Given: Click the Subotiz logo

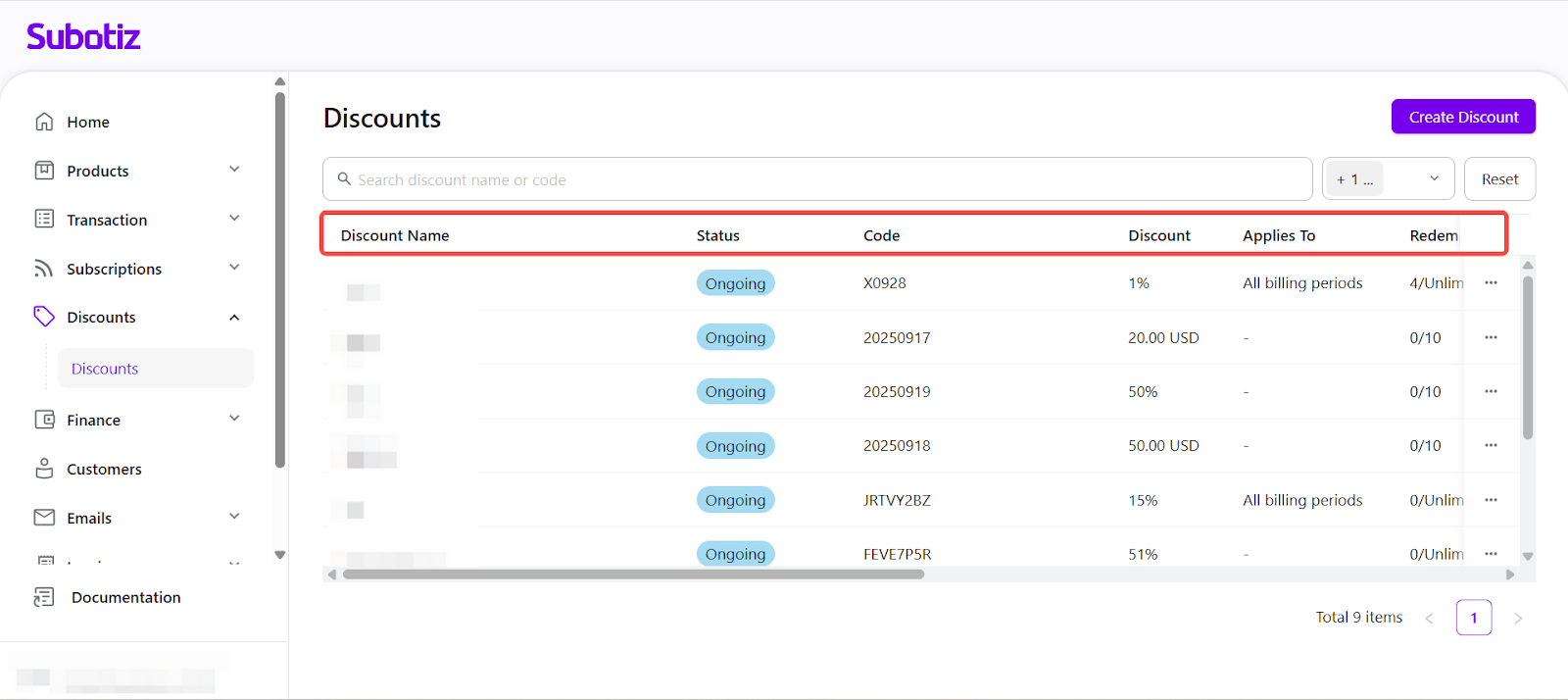Looking at the screenshot, I should pyautogui.click(x=83, y=37).
